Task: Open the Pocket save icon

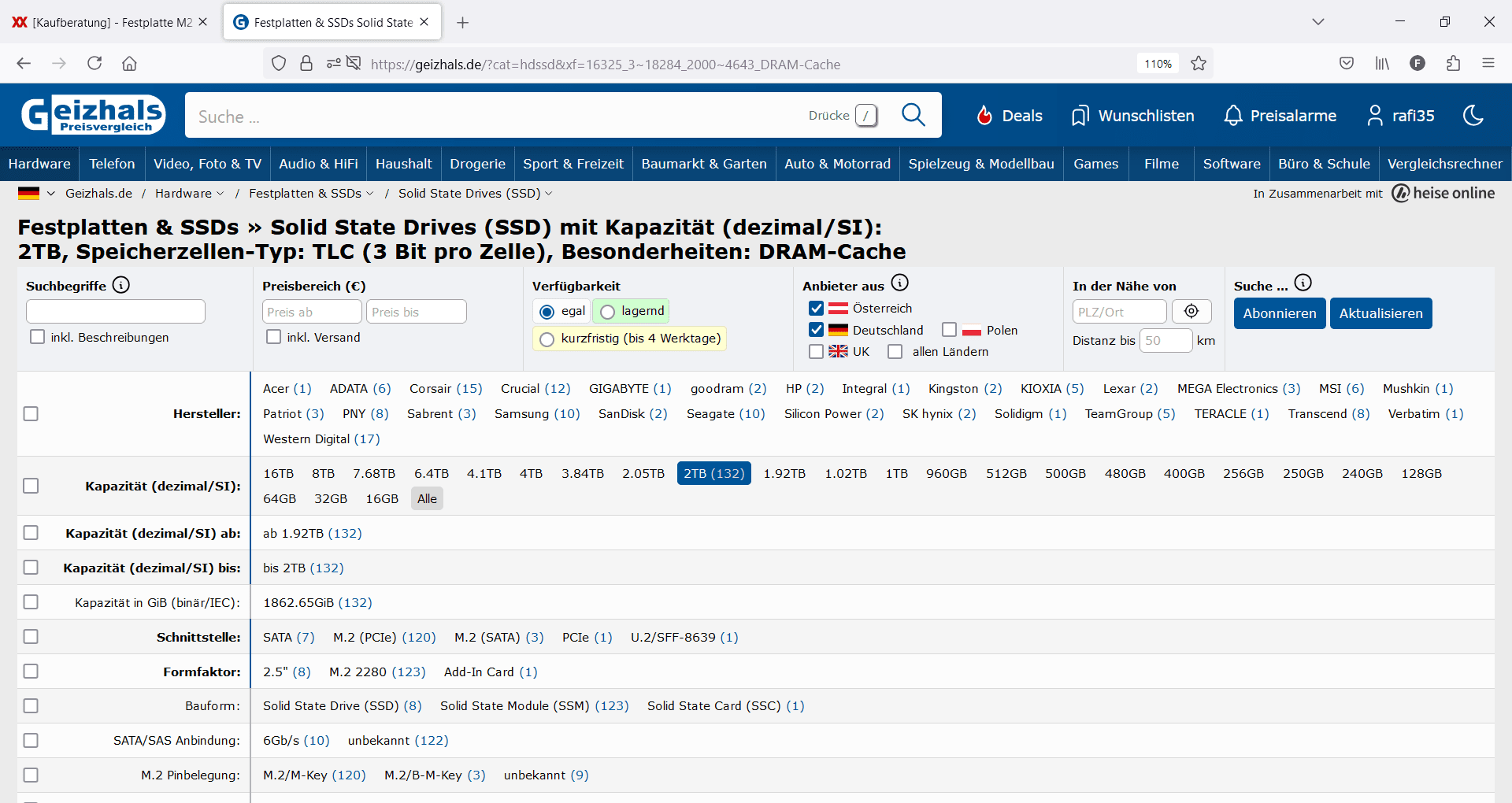Action: click(1347, 64)
